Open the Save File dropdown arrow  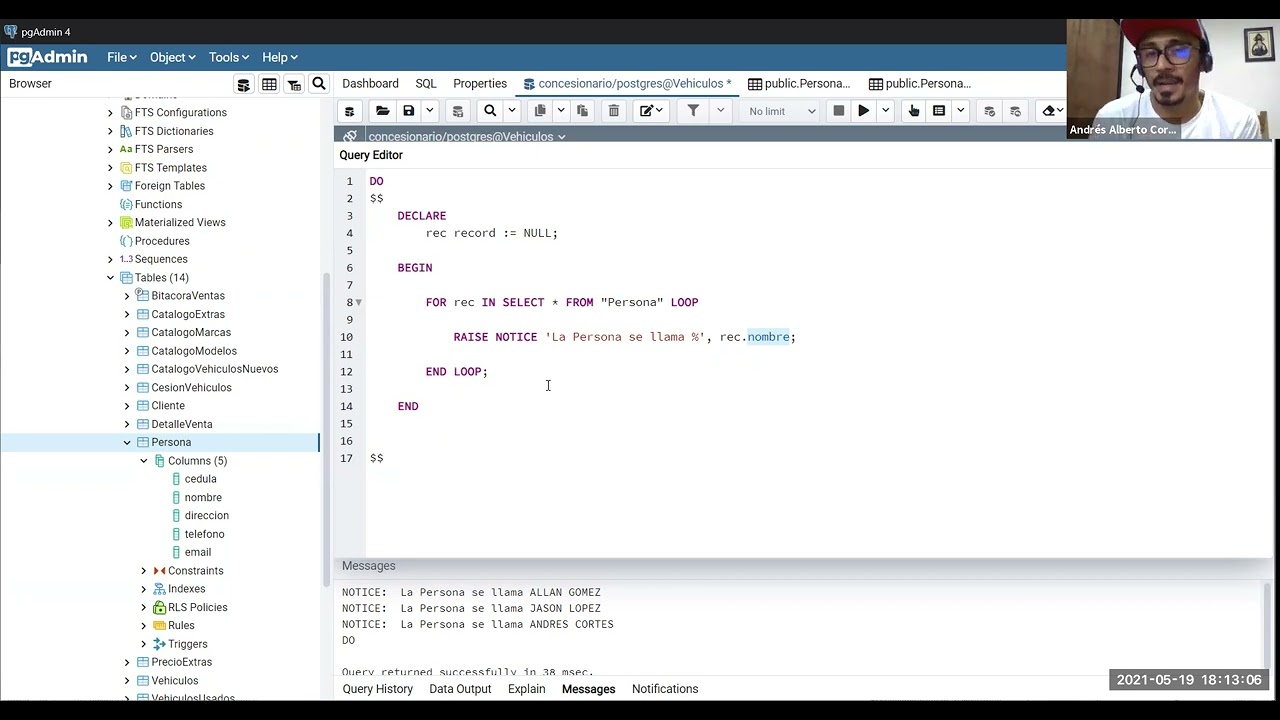pyautogui.click(x=430, y=111)
